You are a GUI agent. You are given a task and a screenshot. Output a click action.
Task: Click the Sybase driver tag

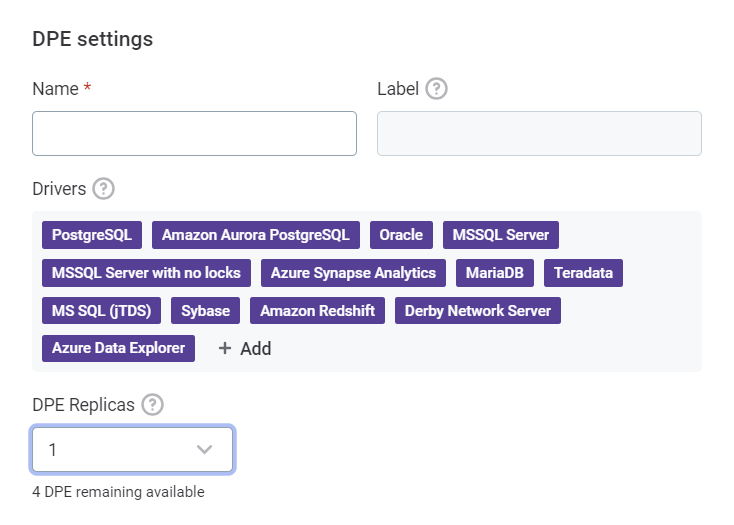tap(205, 311)
